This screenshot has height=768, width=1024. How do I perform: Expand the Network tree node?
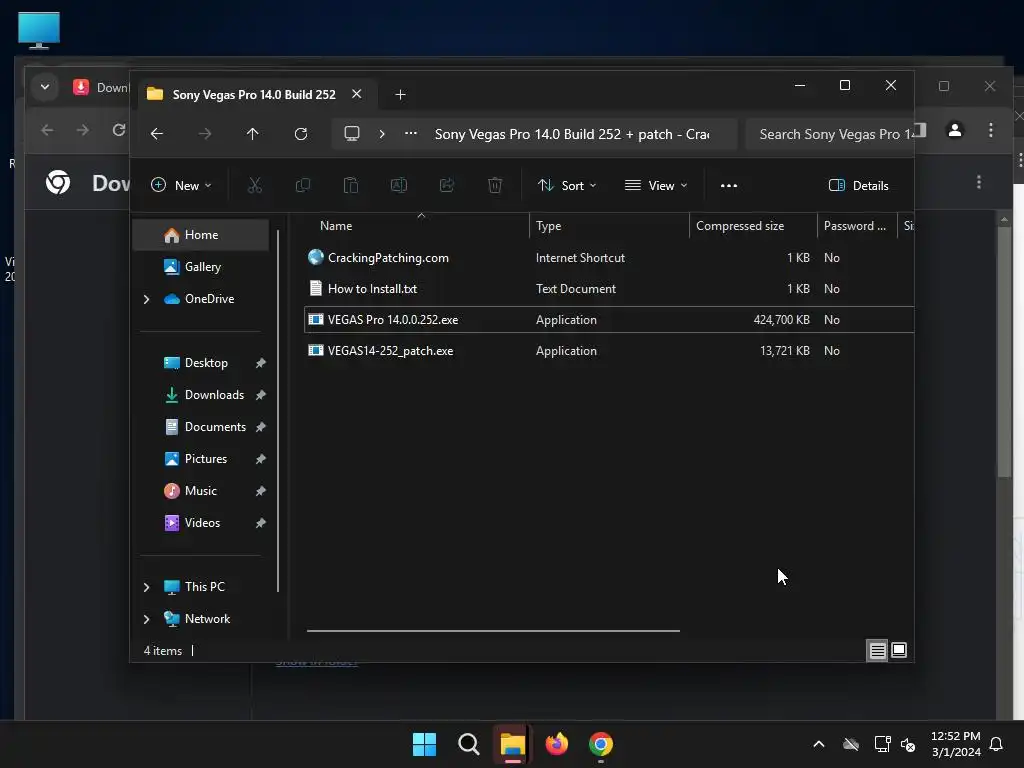point(146,619)
